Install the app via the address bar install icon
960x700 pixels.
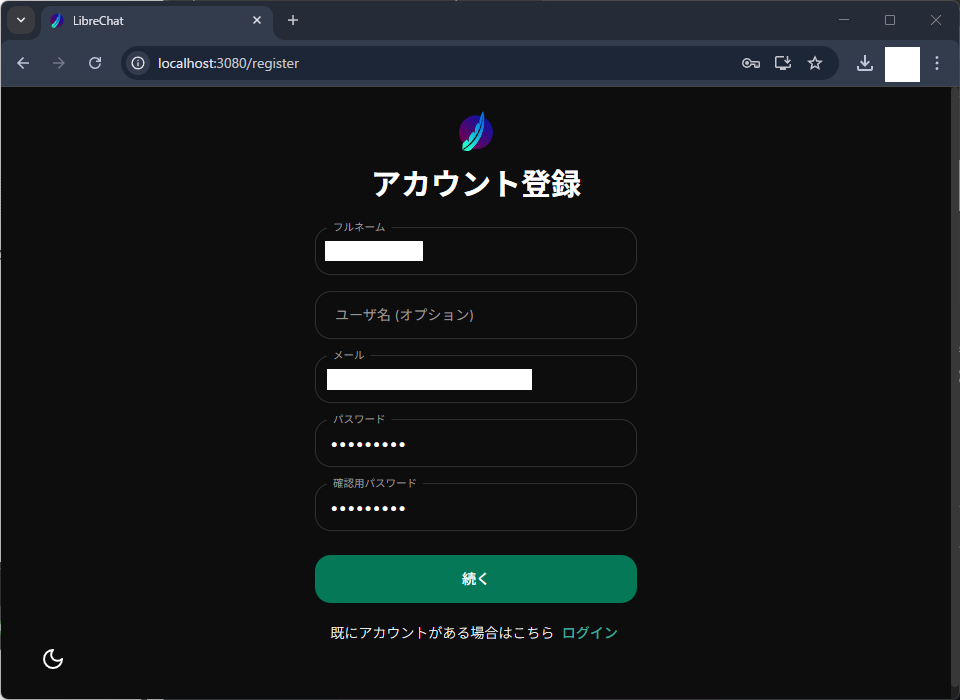click(783, 63)
